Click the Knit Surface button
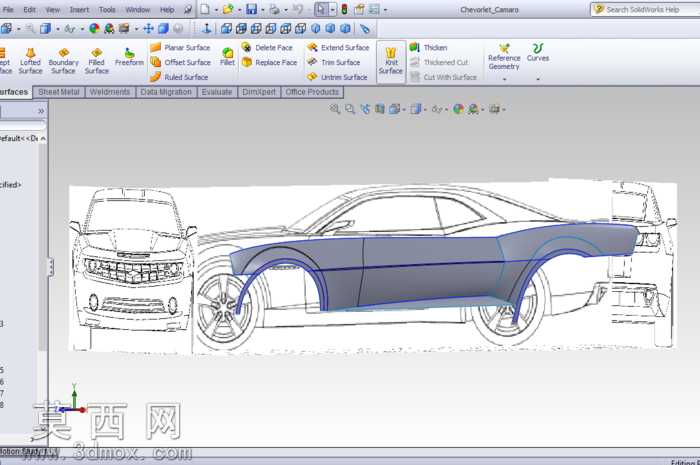The width and height of the screenshot is (700, 465). pyautogui.click(x=391, y=62)
